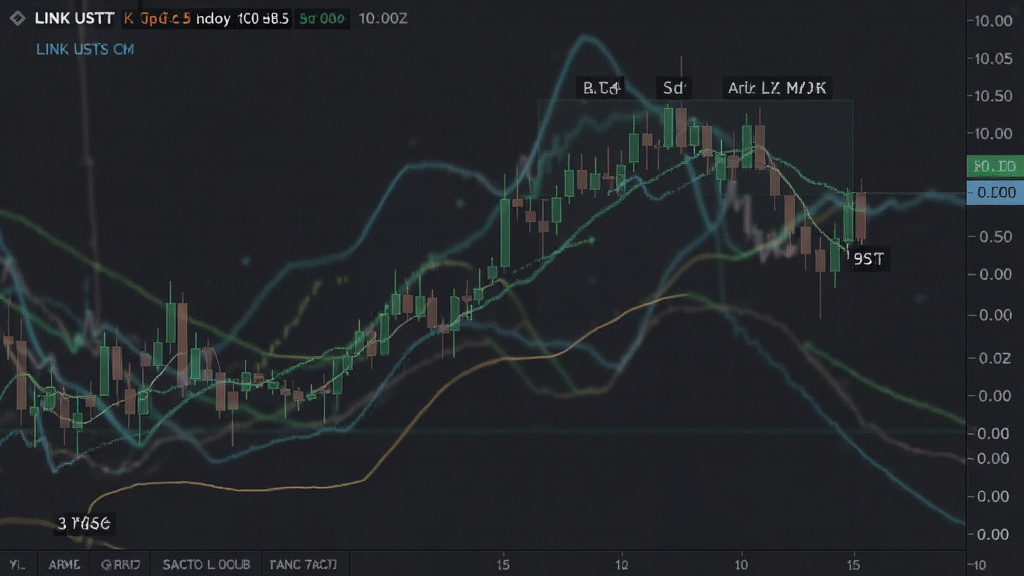1024x576 pixels.
Task: Click the green 'So 000' header value
Action: point(322,18)
